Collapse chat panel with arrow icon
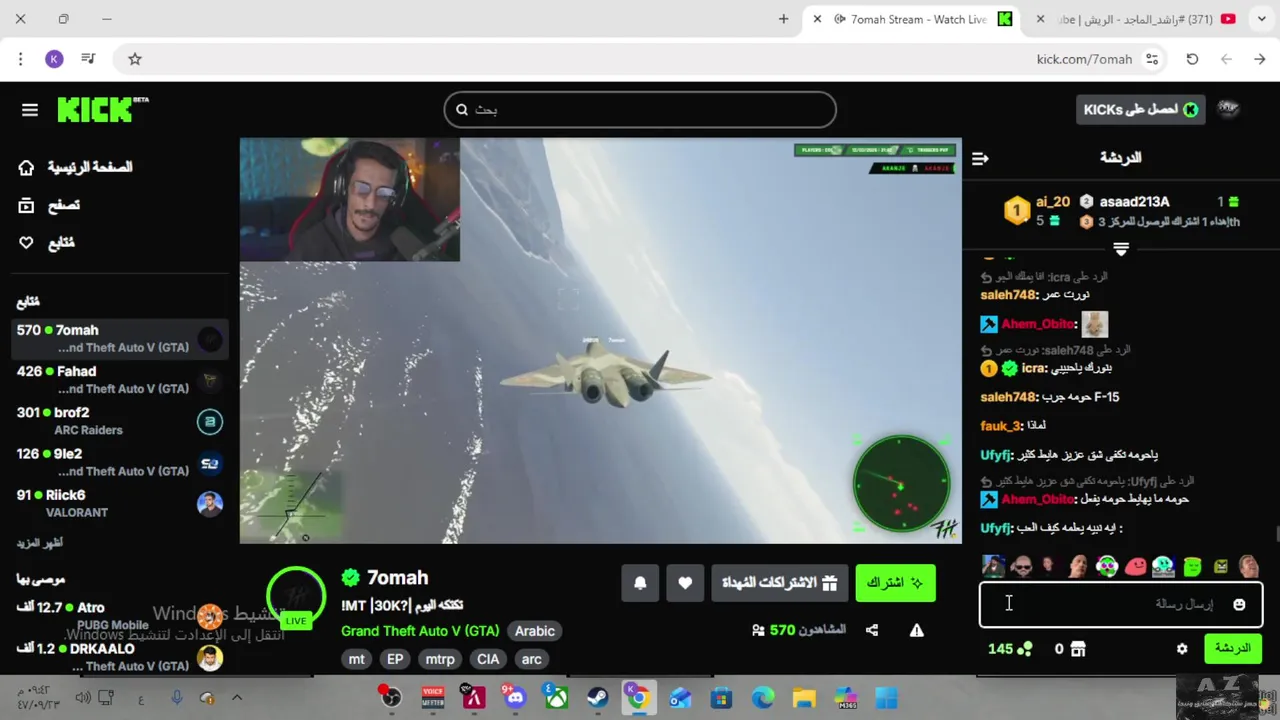This screenshot has height=720, width=1280. (980, 158)
